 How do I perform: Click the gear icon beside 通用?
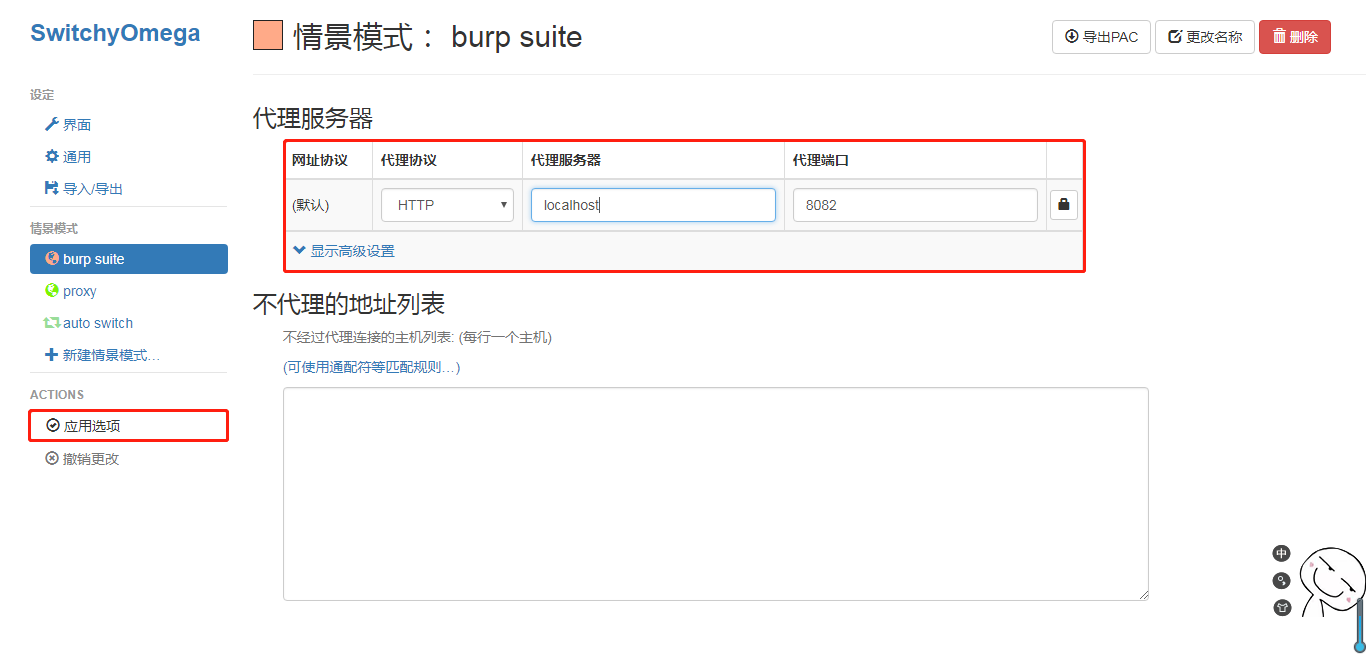pyautogui.click(x=52, y=156)
